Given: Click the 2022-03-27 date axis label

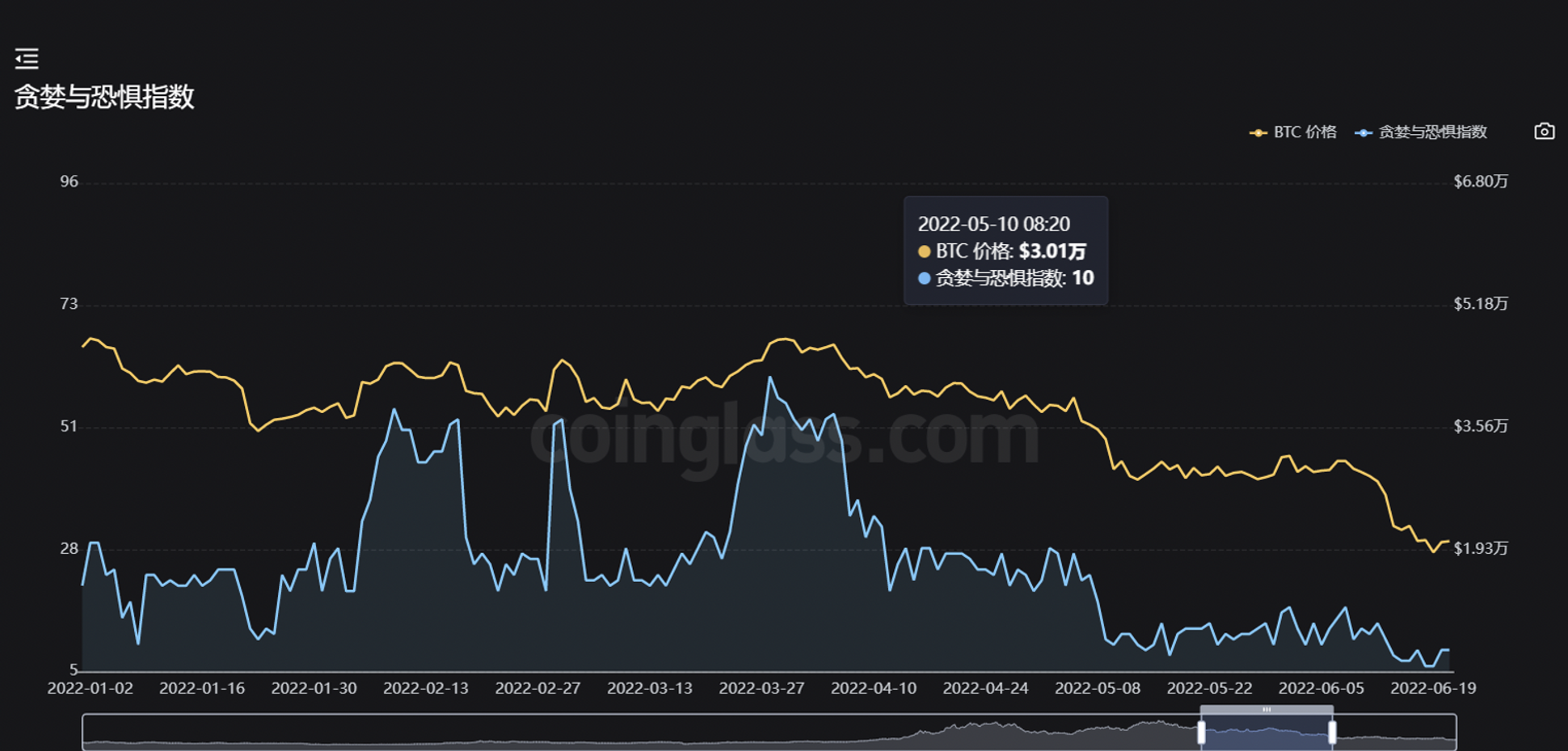Looking at the screenshot, I should point(761,689).
